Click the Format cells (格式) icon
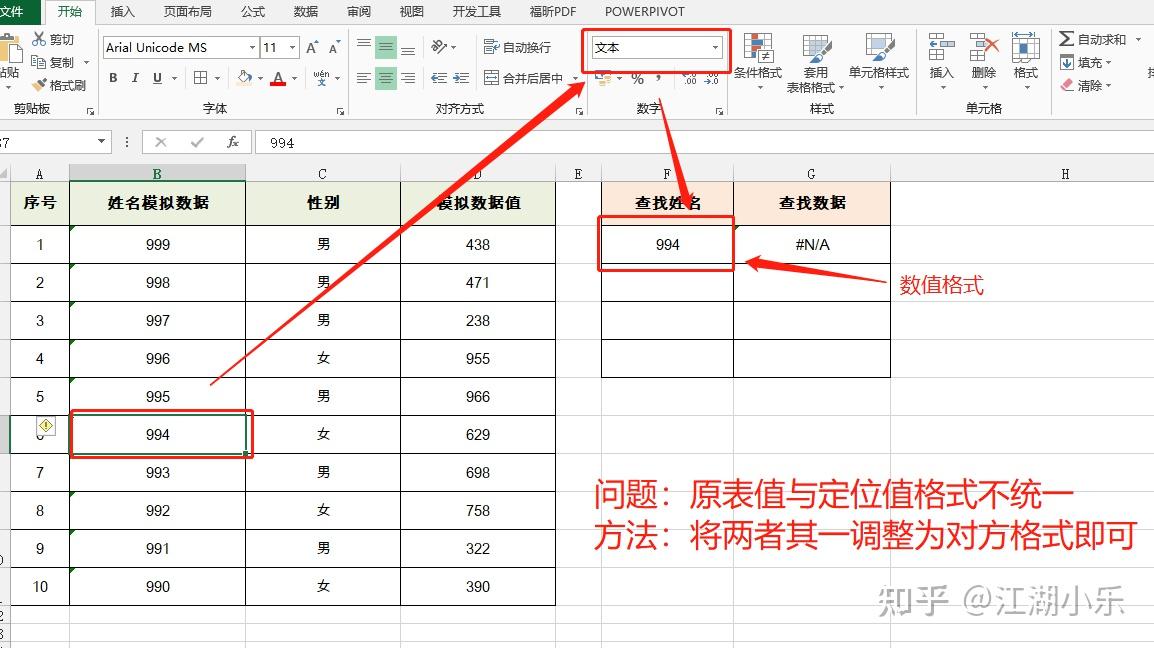This screenshot has height=648, width=1154. [1025, 47]
